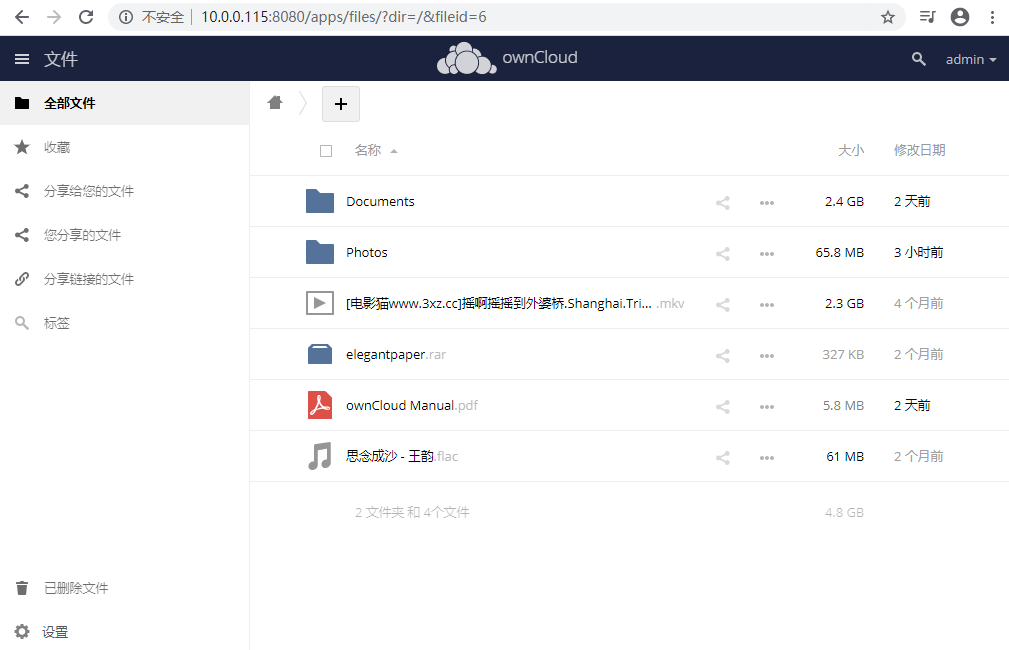Click the flac music note icon
The width and height of the screenshot is (1009, 650).
[320, 456]
